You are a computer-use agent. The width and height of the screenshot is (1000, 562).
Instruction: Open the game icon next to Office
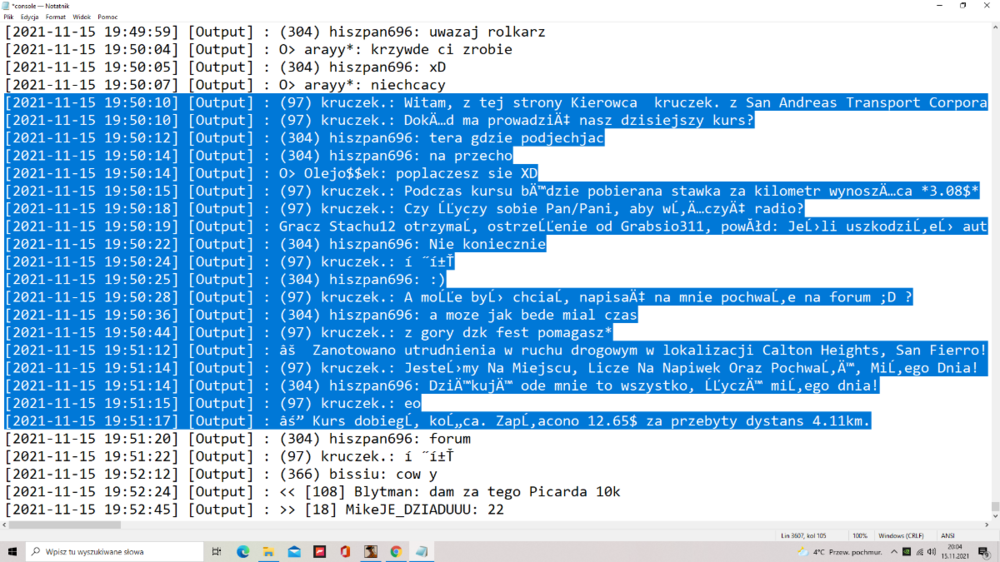pos(371,552)
